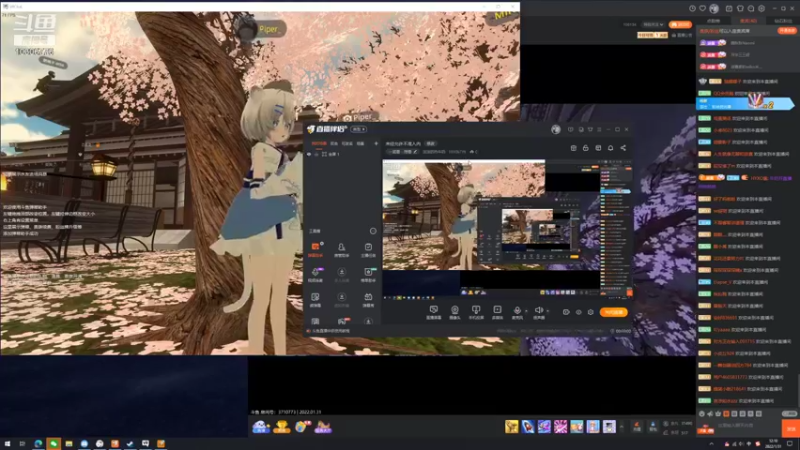Open speaker dropdown arrow beside speaker icon

[547, 311]
